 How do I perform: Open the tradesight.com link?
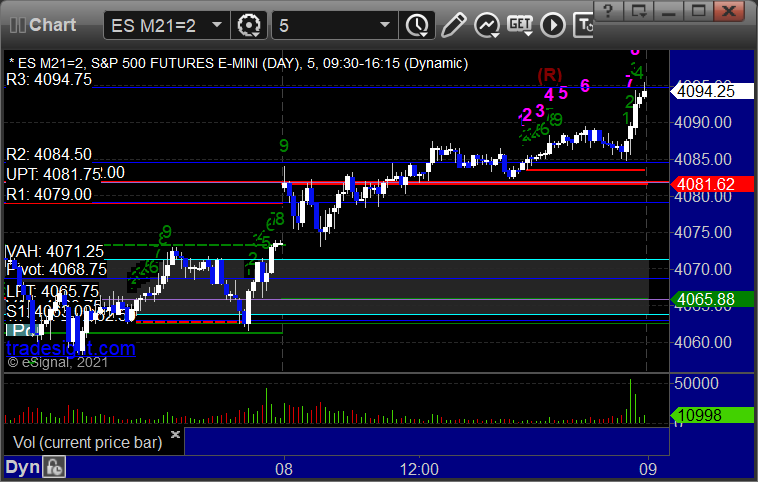pyautogui.click(x=71, y=348)
